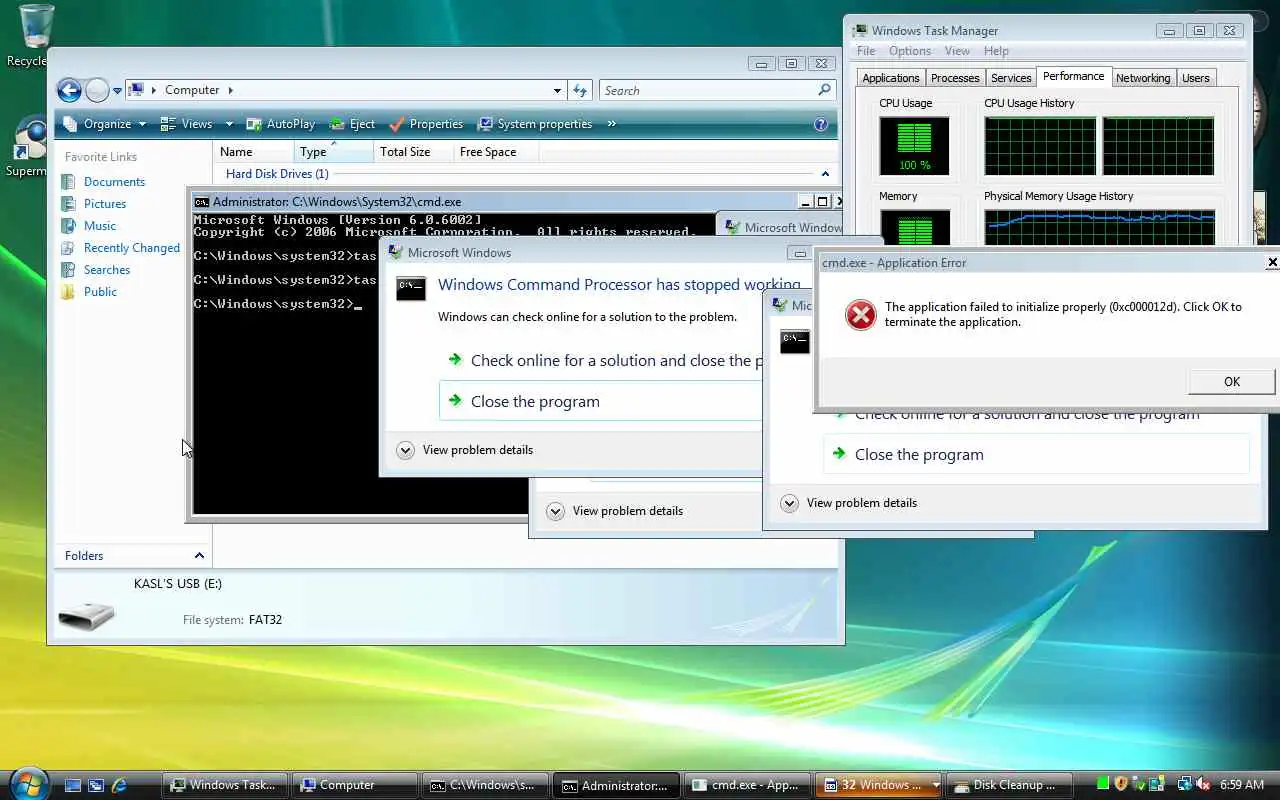Click OK in cmd.exe Application Error

pos(1232,381)
